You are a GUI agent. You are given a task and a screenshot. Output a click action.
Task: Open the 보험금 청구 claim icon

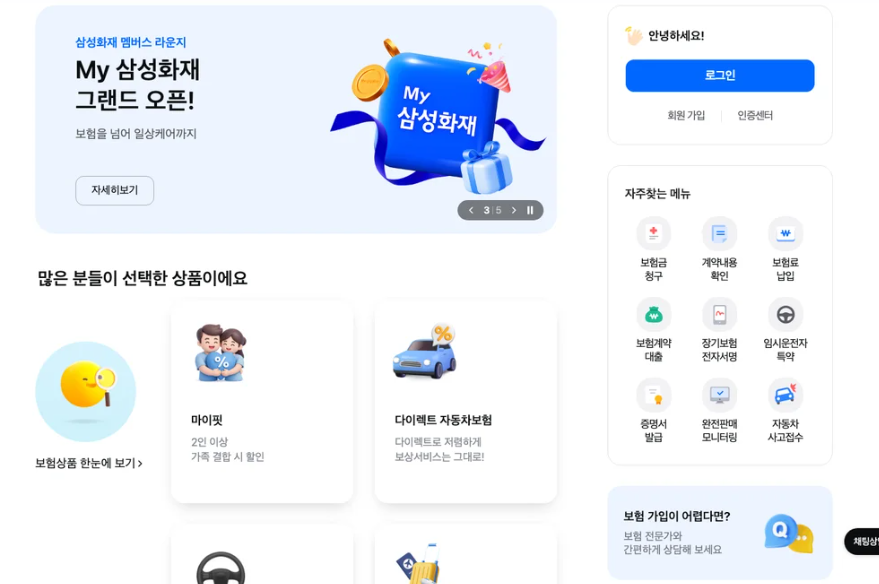tap(653, 234)
